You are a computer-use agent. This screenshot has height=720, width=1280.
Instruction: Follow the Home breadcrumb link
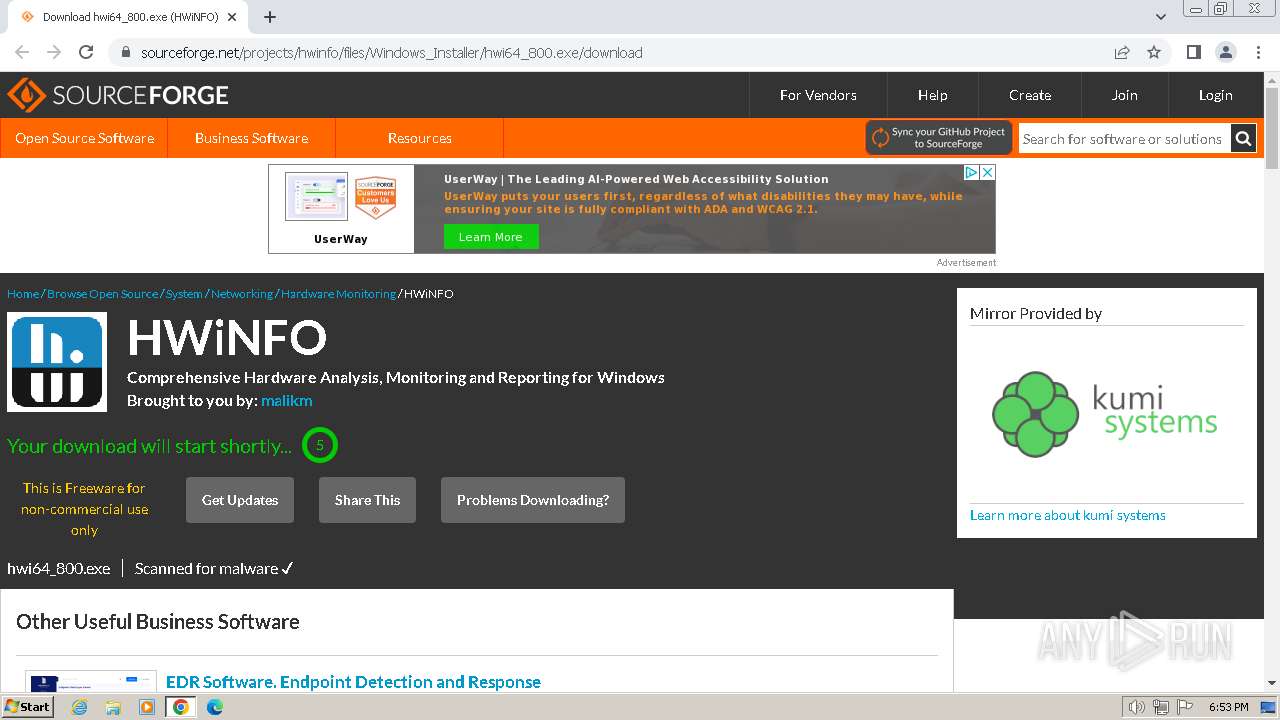23,293
